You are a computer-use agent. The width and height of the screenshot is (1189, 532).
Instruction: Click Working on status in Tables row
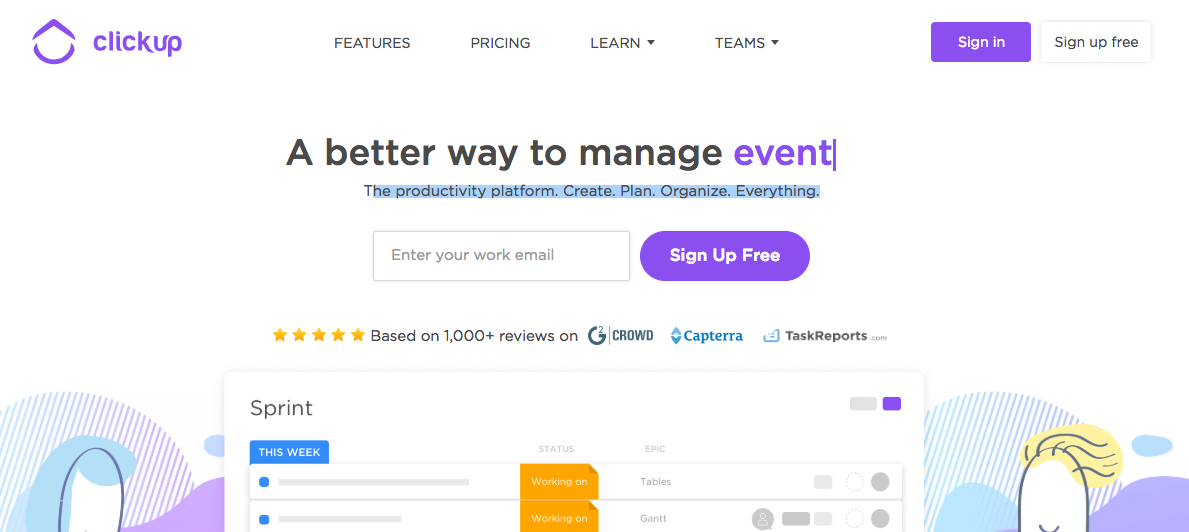point(559,482)
